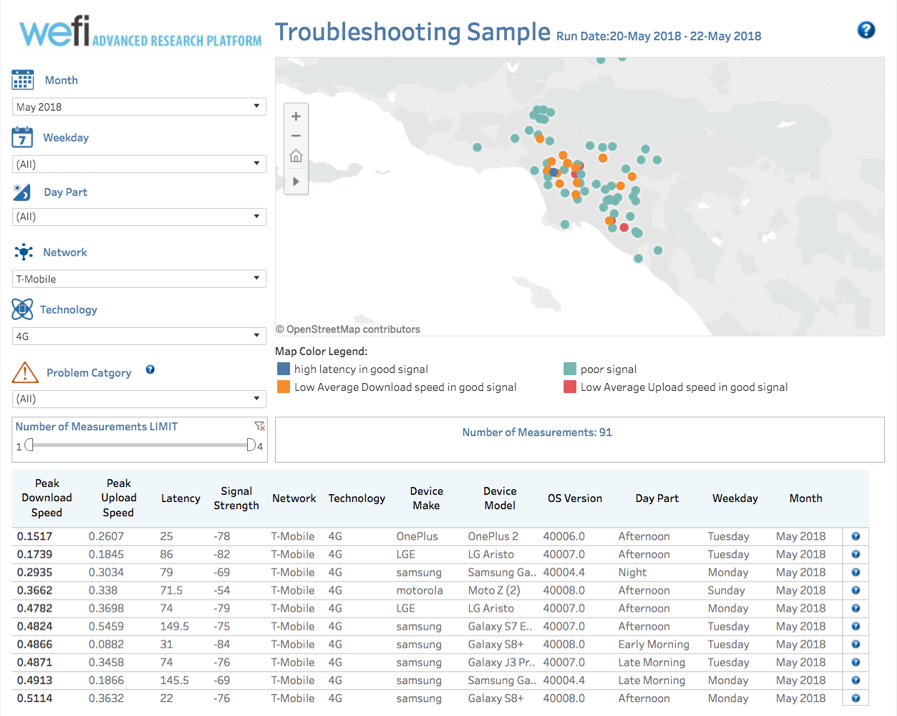The height and width of the screenshot is (716, 897).
Task: Sort by Peak Upload Speed column header
Action: 118,498
